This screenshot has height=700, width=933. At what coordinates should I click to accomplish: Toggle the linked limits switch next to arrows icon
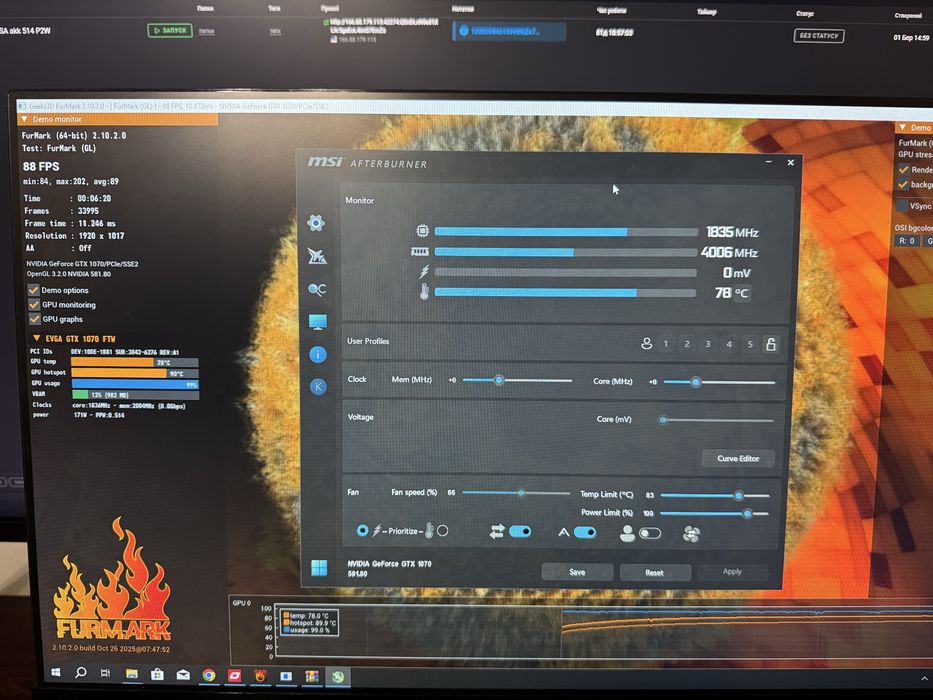pyautogui.click(x=520, y=531)
